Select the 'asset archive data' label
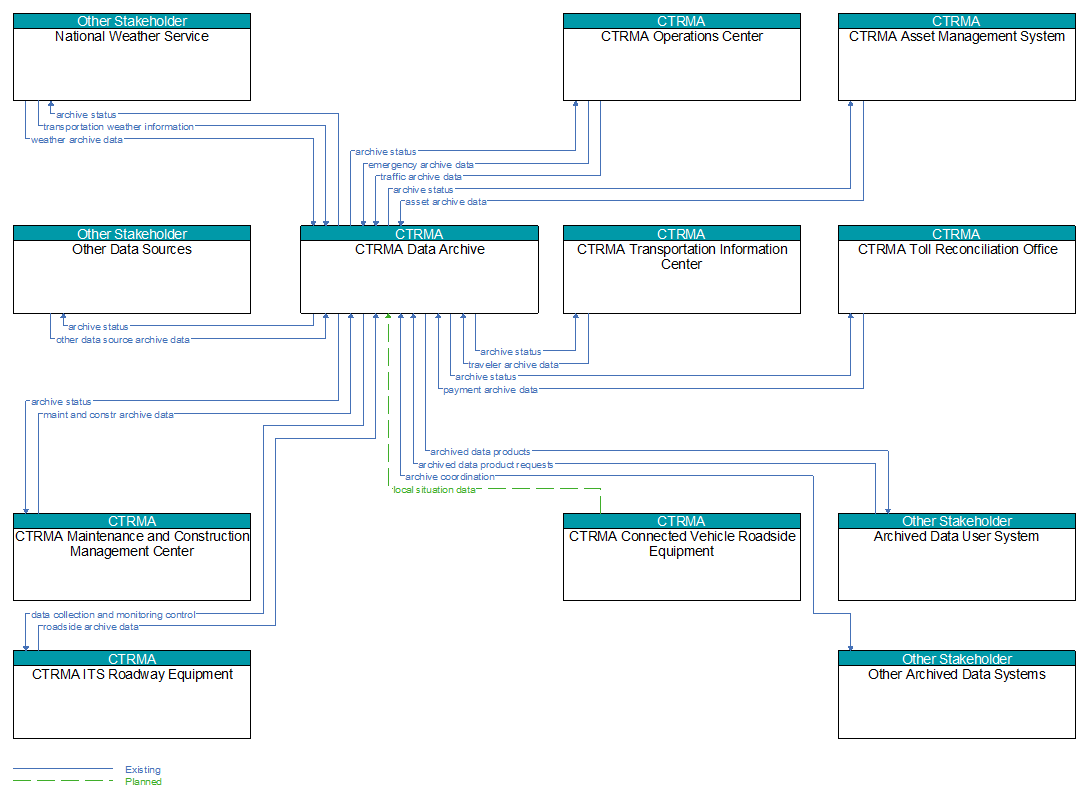The width and height of the screenshot is (1086, 800). click(x=445, y=202)
